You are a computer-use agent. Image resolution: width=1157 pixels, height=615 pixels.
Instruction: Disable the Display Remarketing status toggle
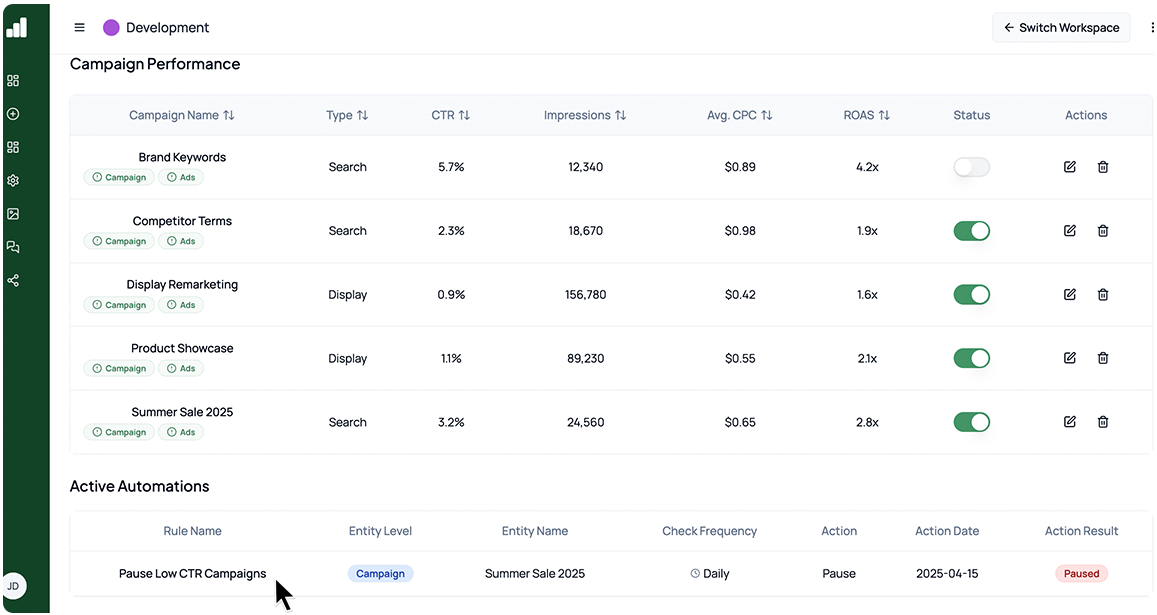tap(971, 295)
